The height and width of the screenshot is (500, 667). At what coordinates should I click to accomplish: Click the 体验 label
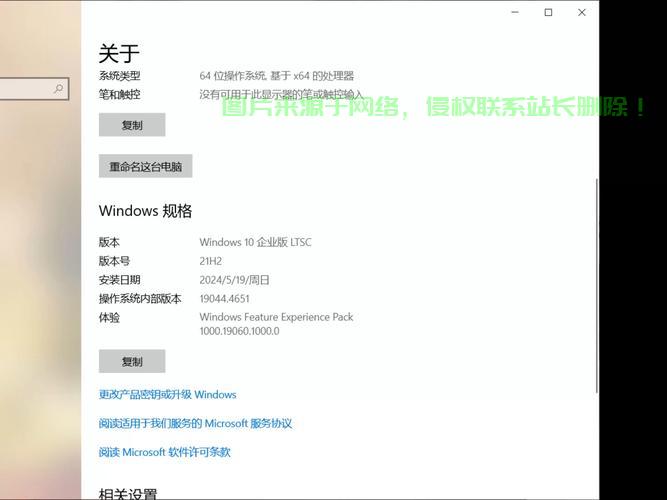tap(109, 317)
